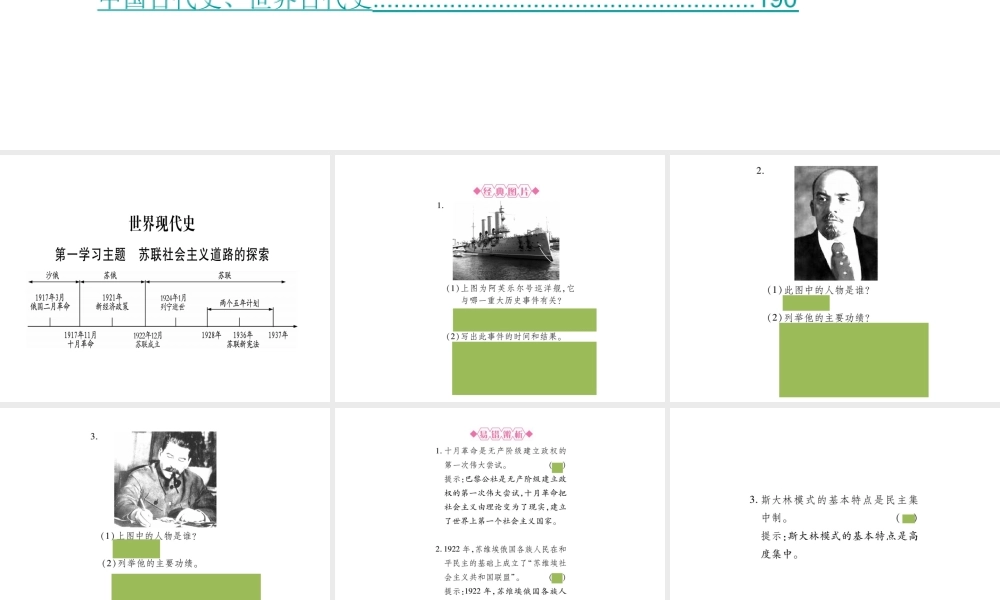
Task: Click the 1922年12月 苏联成立 timeline entry
Action: pos(147,339)
